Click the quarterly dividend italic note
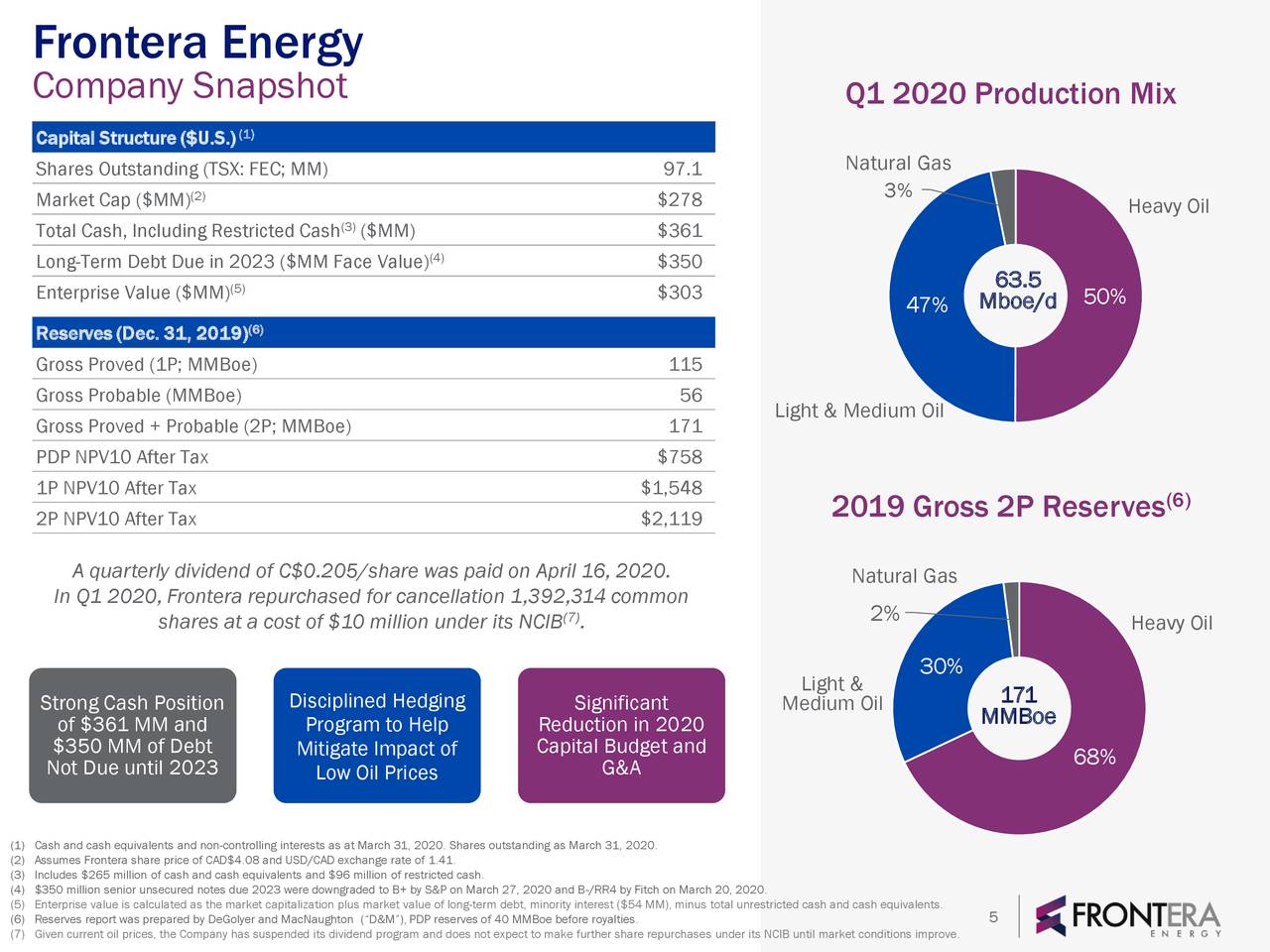 point(371,597)
